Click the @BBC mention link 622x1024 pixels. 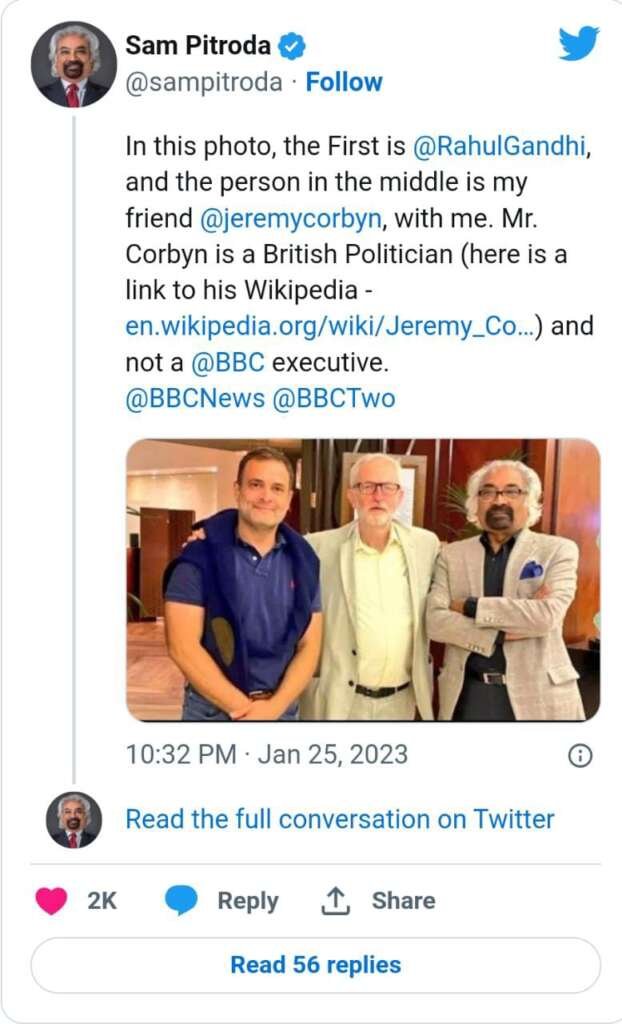pyautogui.click(x=228, y=362)
